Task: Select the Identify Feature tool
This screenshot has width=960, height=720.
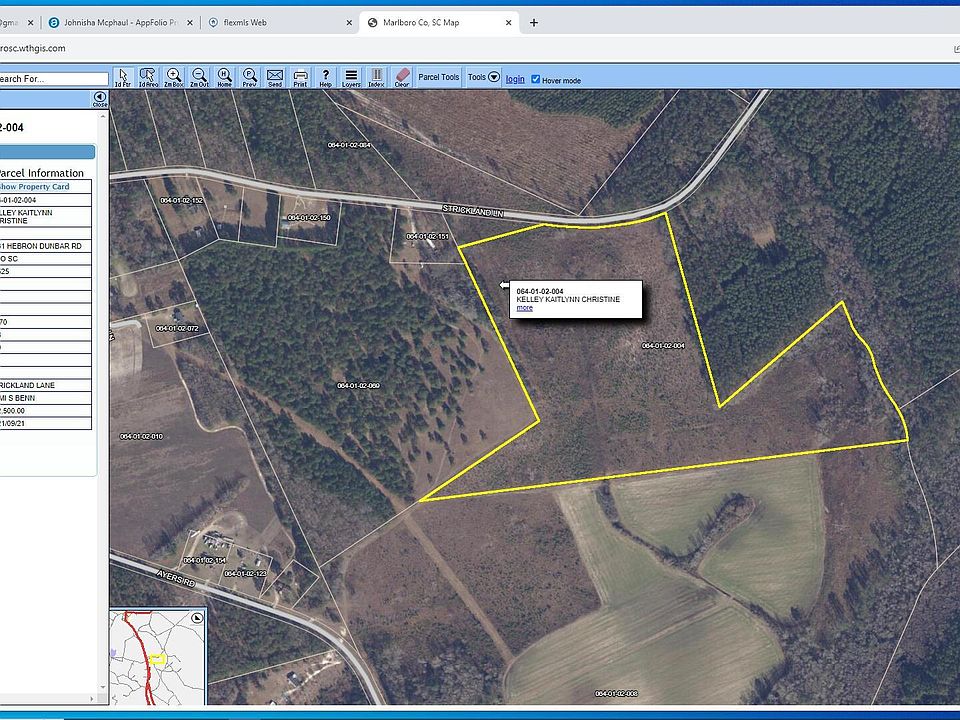Action: [123, 77]
